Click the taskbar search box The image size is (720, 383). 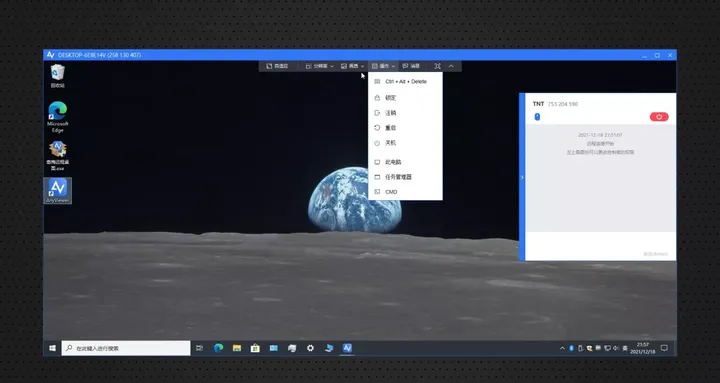tap(126, 348)
